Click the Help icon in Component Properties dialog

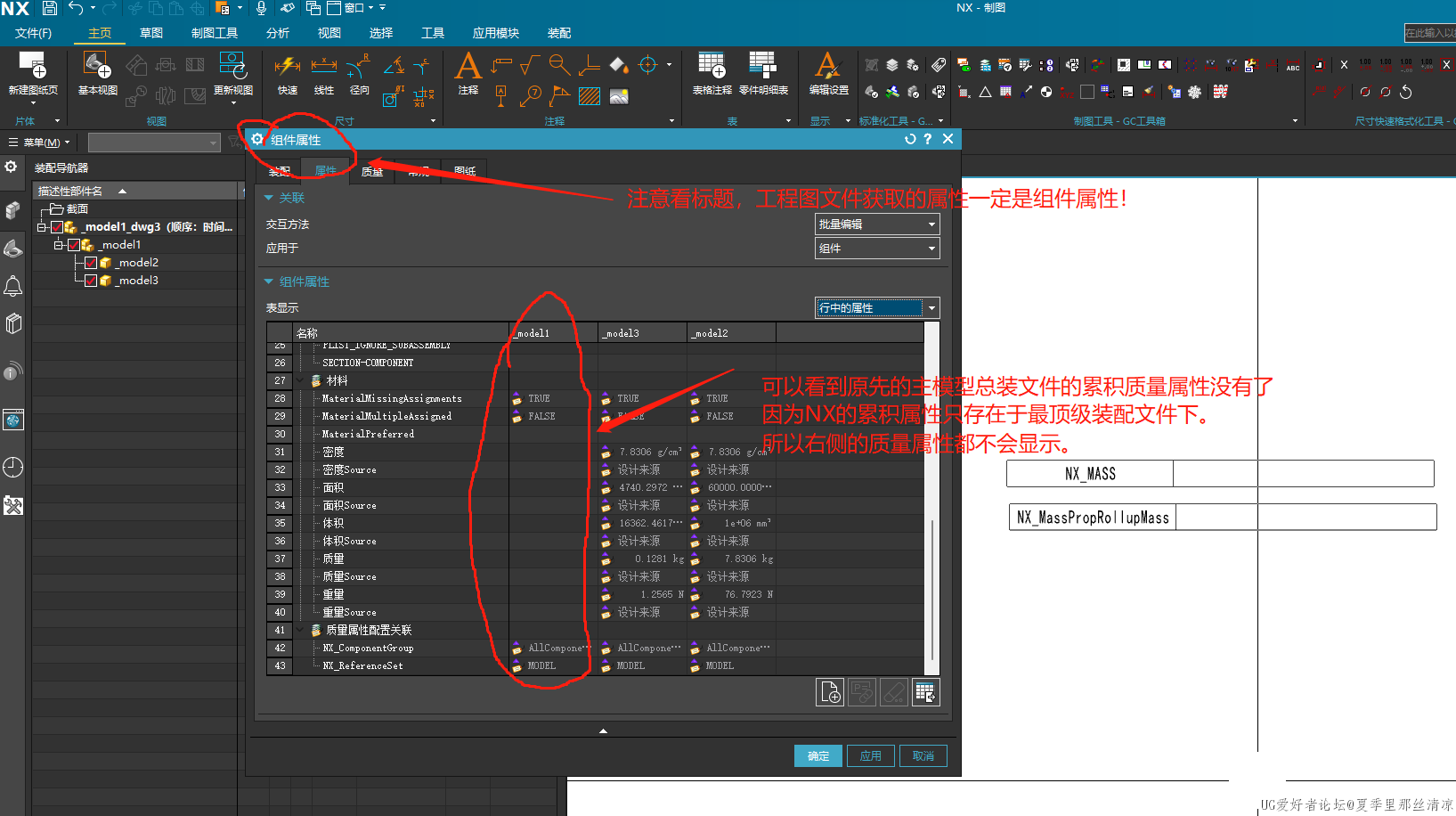click(x=928, y=139)
